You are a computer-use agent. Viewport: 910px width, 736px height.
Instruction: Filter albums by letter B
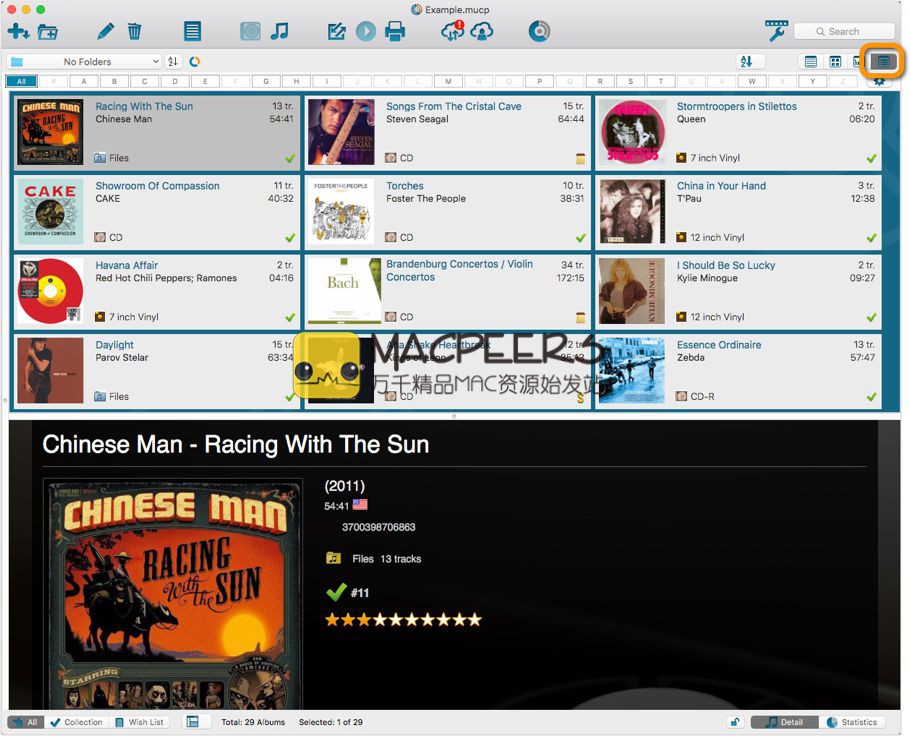pos(114,81)
